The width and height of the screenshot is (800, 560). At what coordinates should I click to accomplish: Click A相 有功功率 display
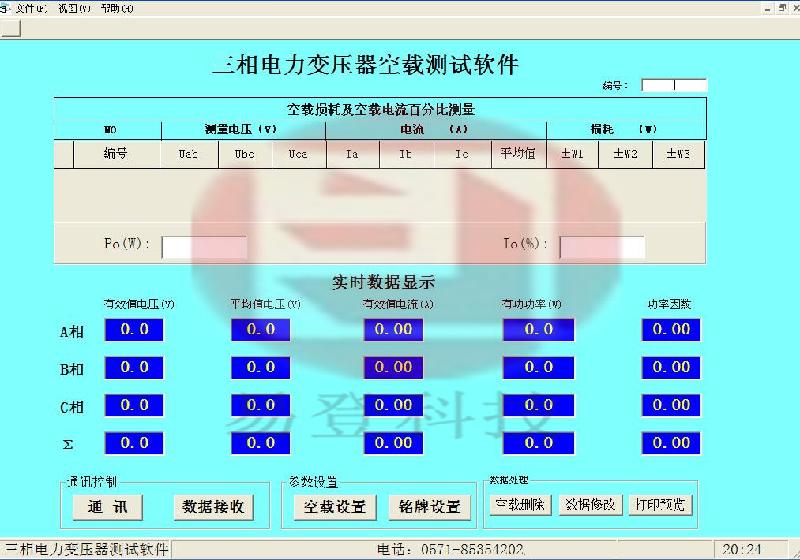click(x=538, y=330)
